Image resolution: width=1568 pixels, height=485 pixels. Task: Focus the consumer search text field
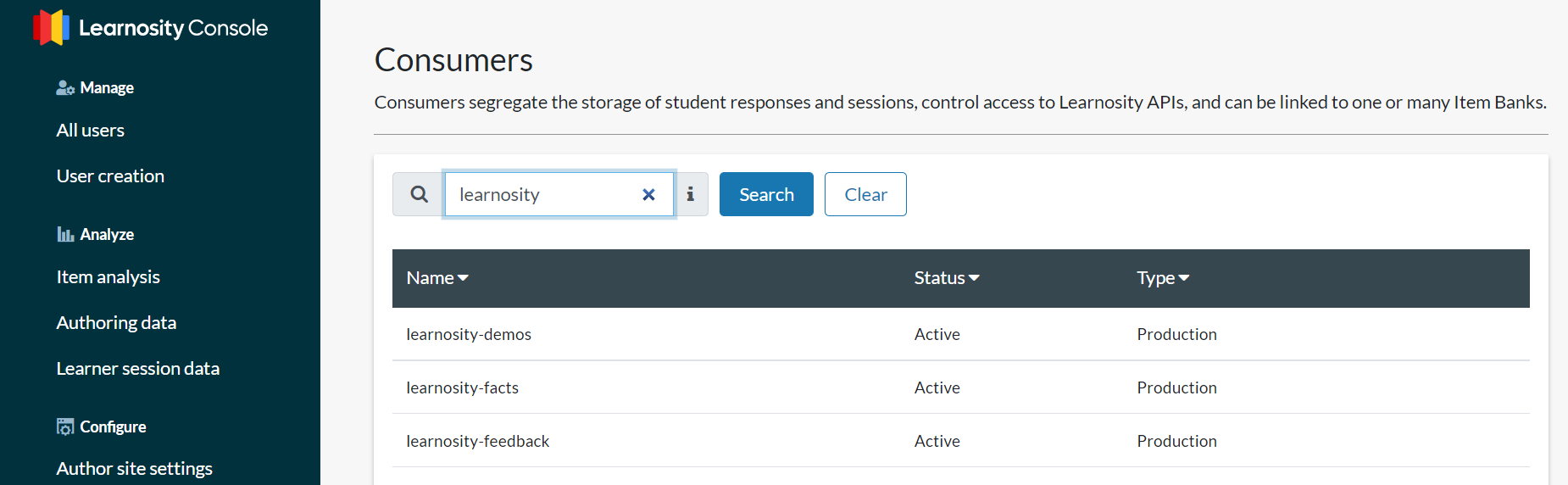tap(542, 194)
